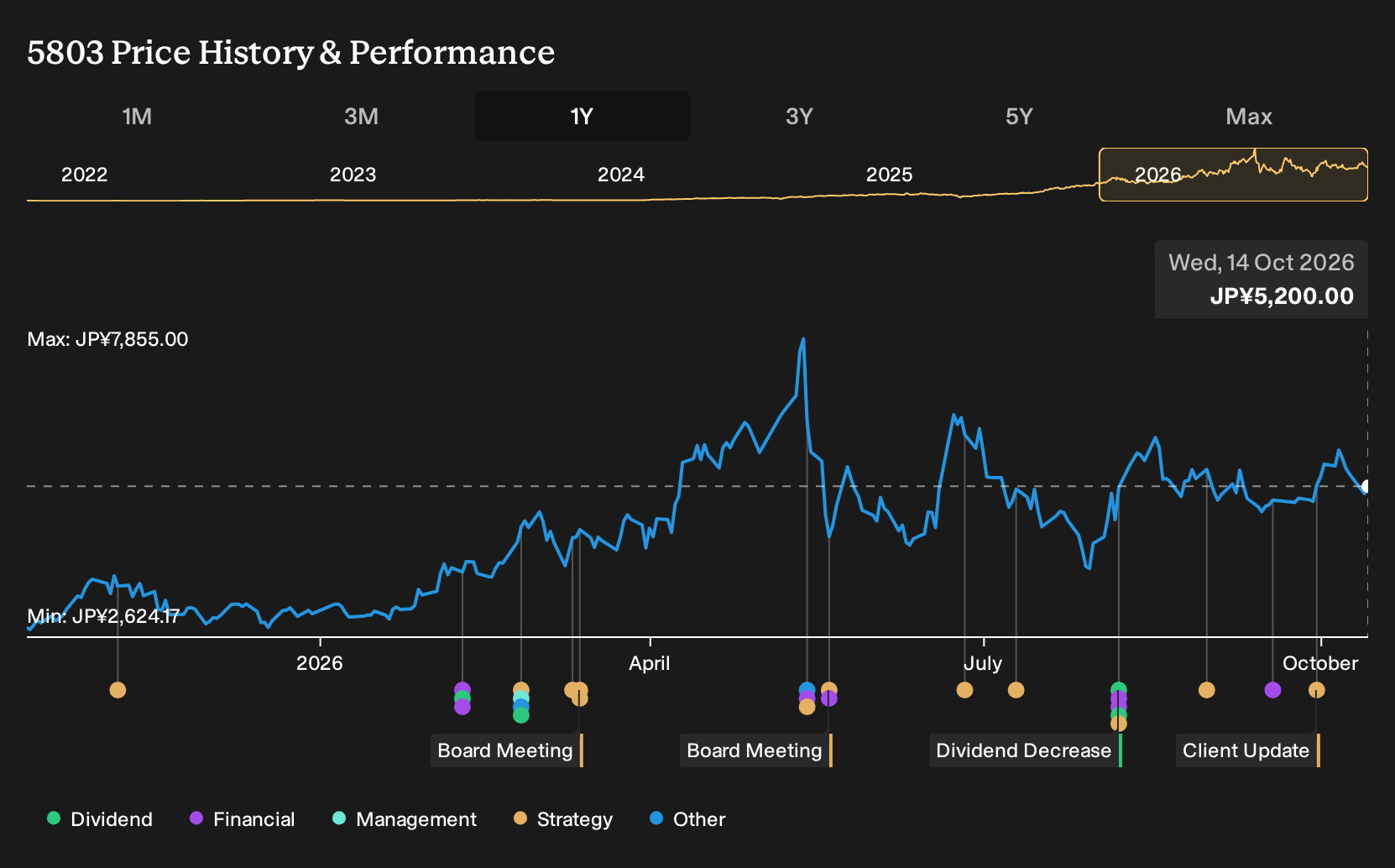This screenshot has height=868, width=1395.
Task: Choose the 1Y range tab
Action: tap(582, 116)
